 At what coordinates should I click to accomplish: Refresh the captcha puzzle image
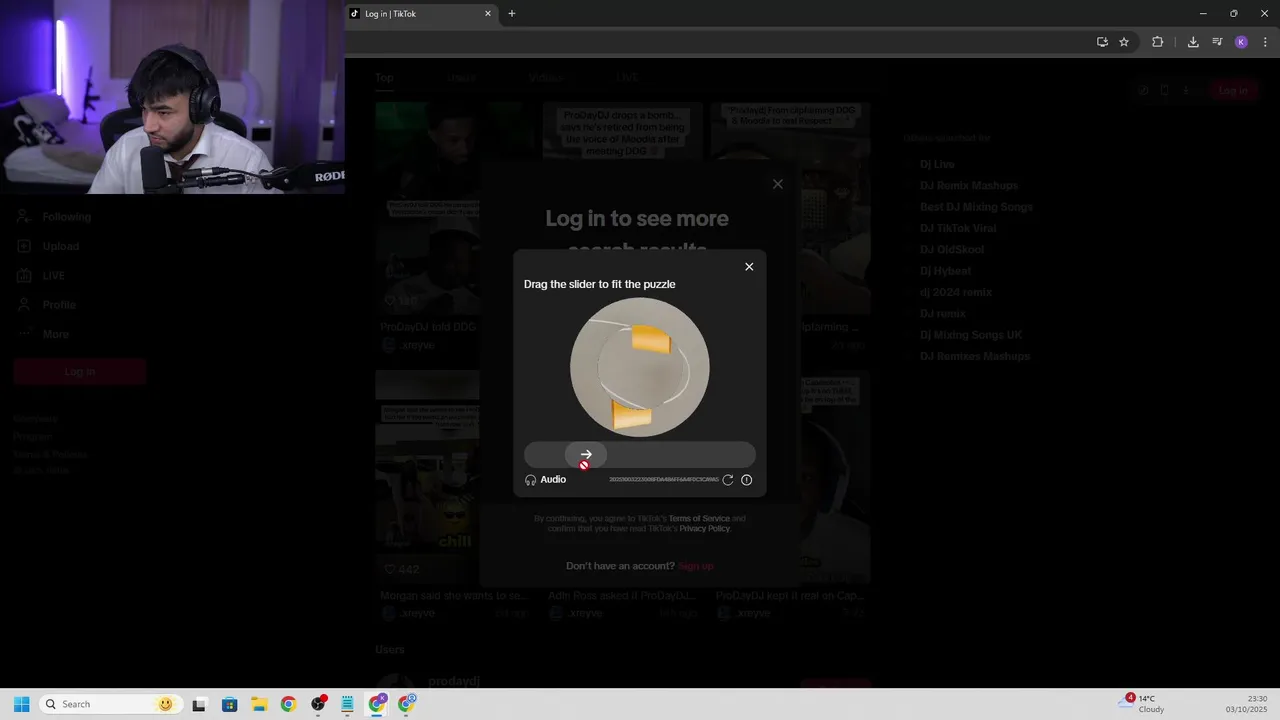[728, 480]
